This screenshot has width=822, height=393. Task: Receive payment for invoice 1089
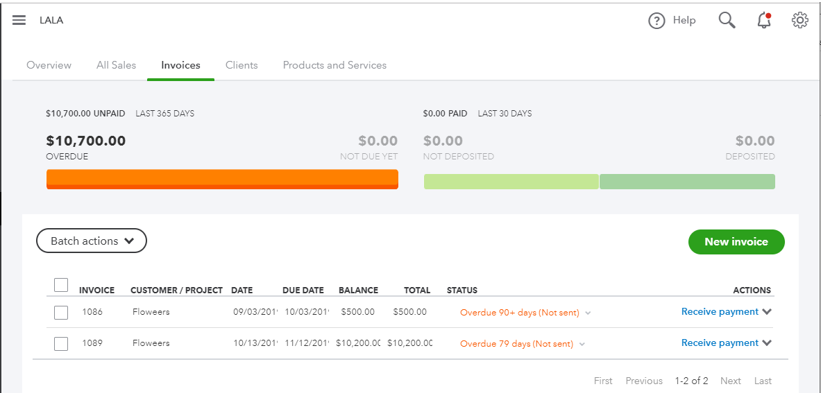720,343
